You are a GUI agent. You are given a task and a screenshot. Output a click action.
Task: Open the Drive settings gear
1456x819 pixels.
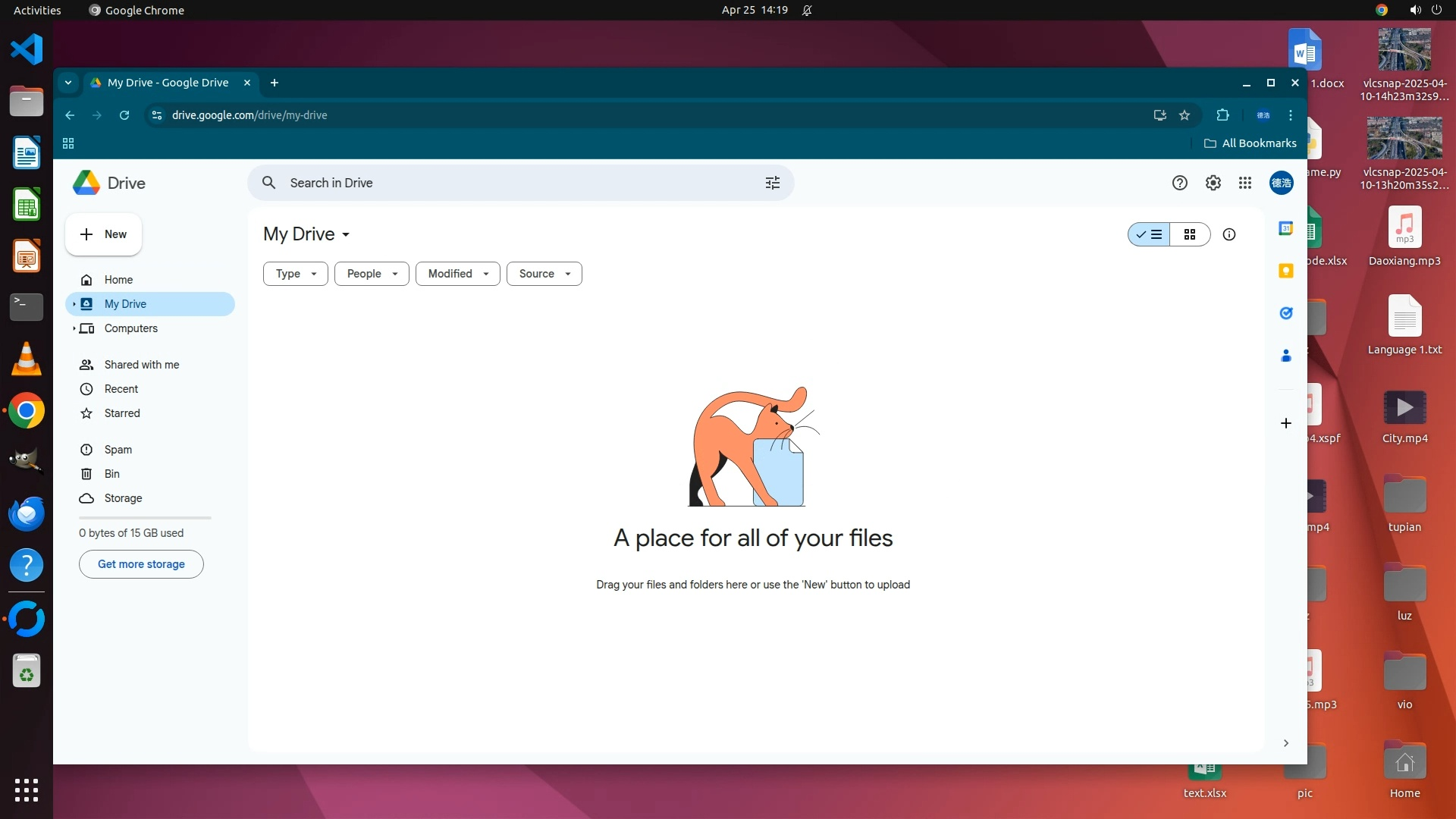pyautogui.click(x=1213, y=183)
